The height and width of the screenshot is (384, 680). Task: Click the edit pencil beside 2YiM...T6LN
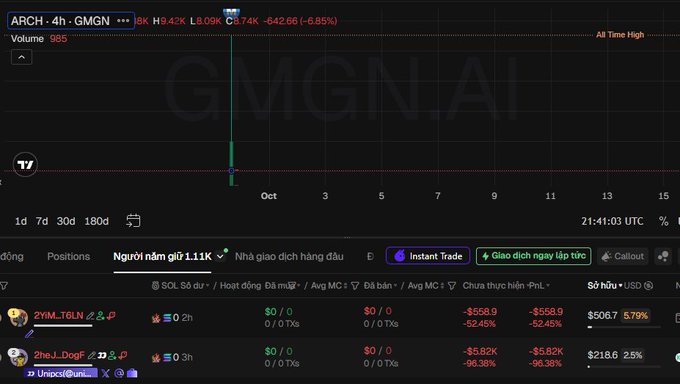click(90, 316)
